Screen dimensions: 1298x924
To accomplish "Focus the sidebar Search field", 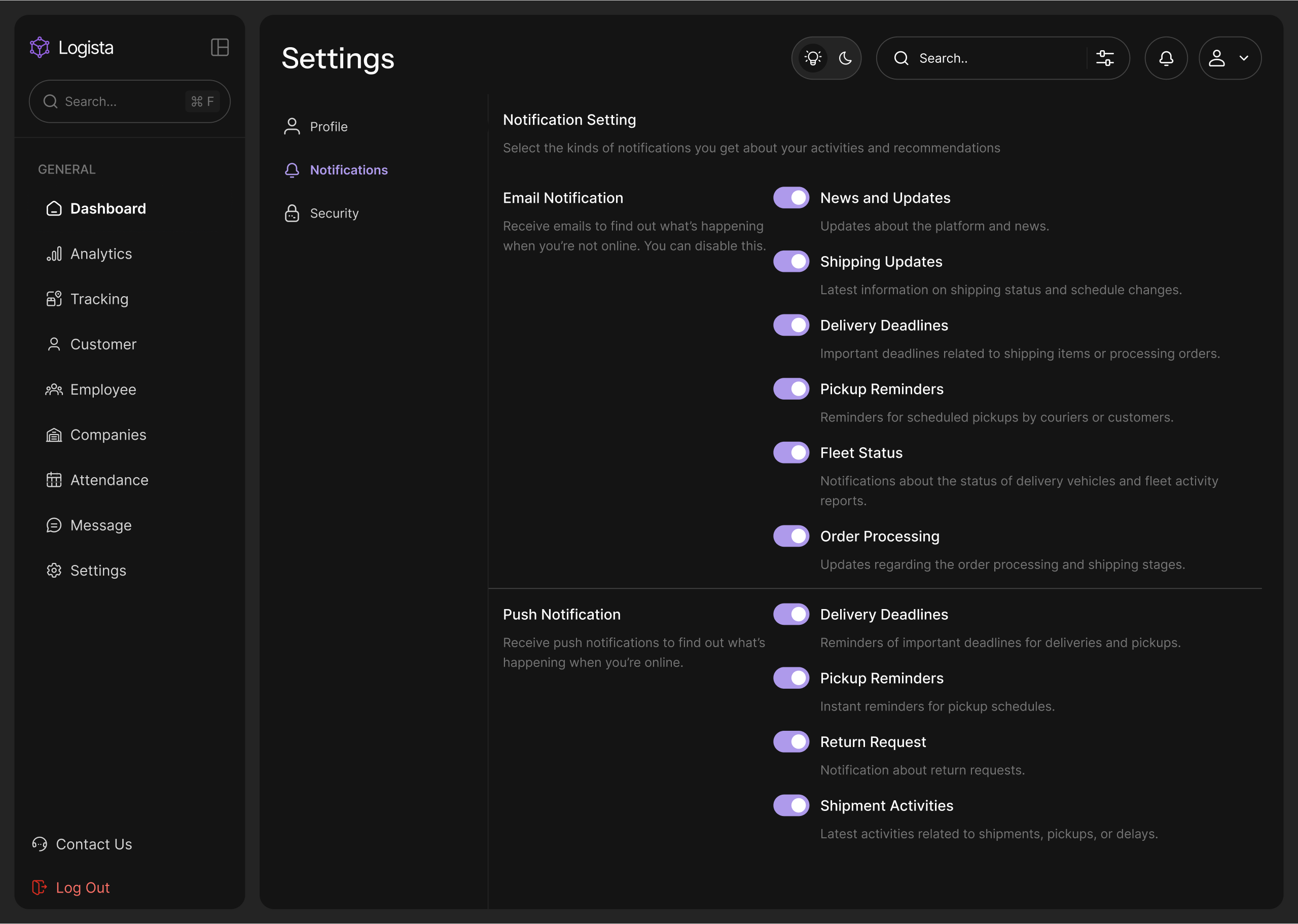I will pos(130,101).
